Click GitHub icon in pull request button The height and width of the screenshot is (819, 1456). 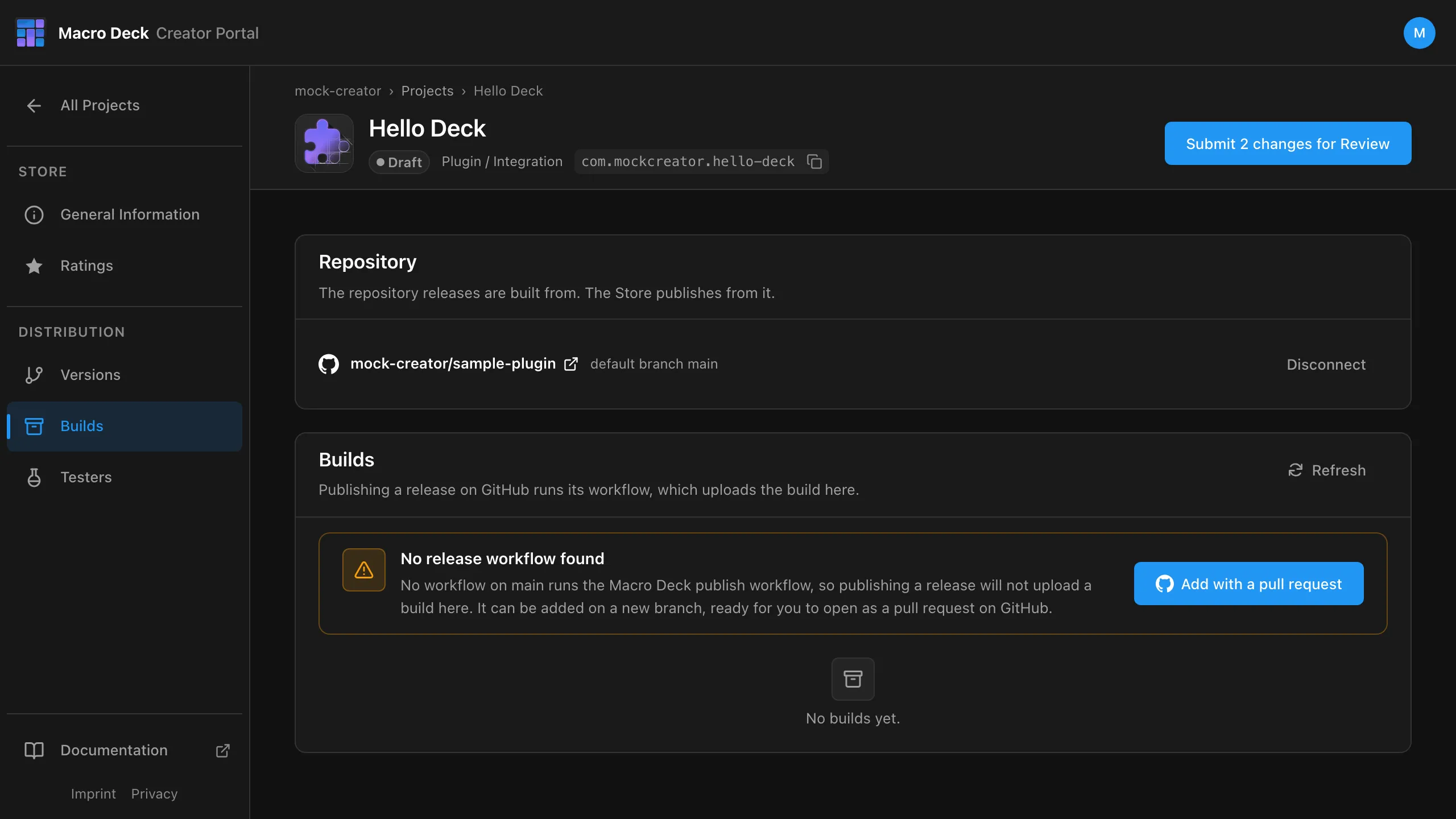pyautogui.click(x=1164, y=584)
